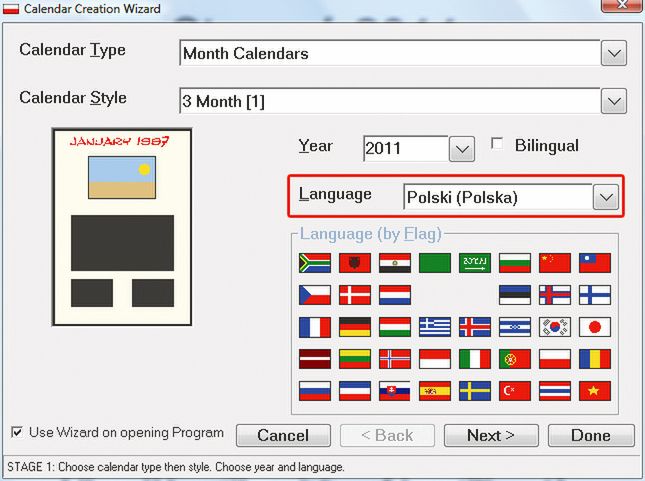Choose the Albanian flag
The image size is (645, 481).
tap(355, 263)
